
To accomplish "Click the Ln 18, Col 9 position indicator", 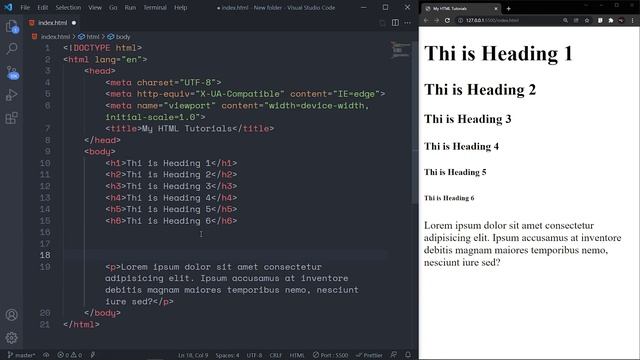I will (193, 355).
